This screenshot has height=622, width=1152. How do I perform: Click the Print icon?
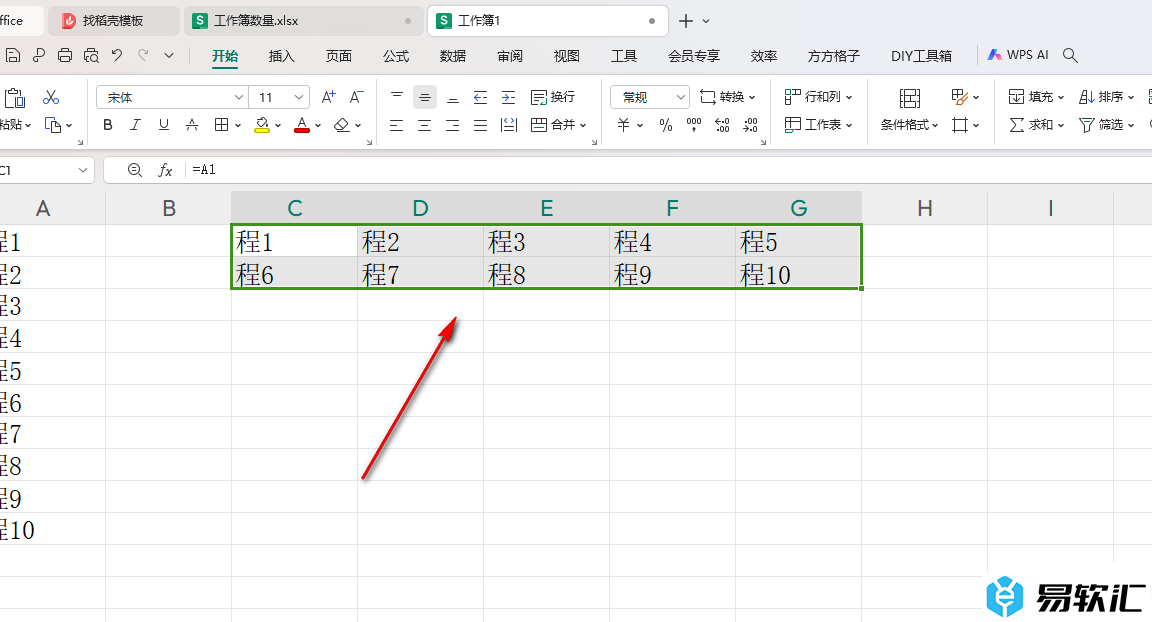65,55
